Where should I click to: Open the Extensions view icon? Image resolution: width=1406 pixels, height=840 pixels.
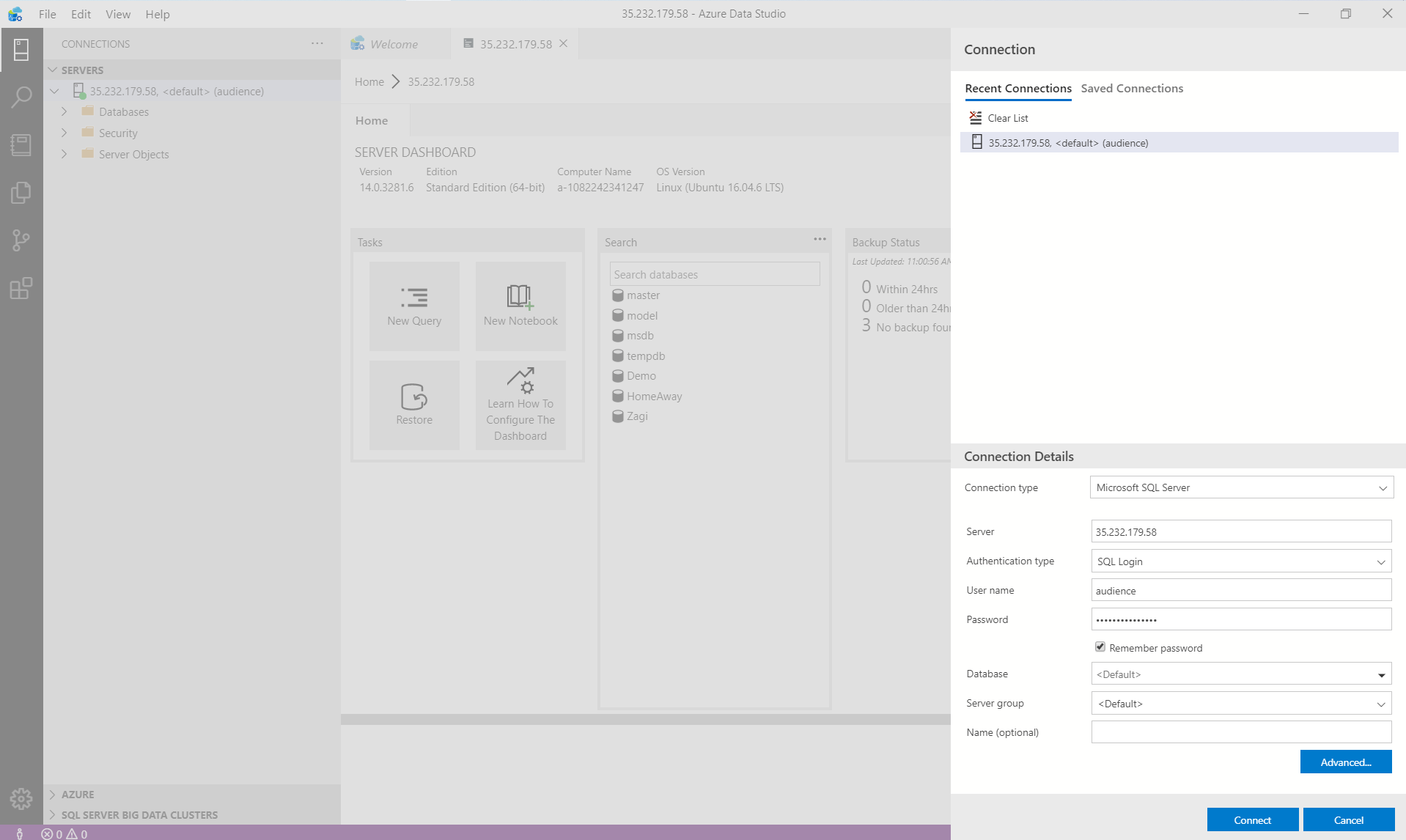point(21,288)
